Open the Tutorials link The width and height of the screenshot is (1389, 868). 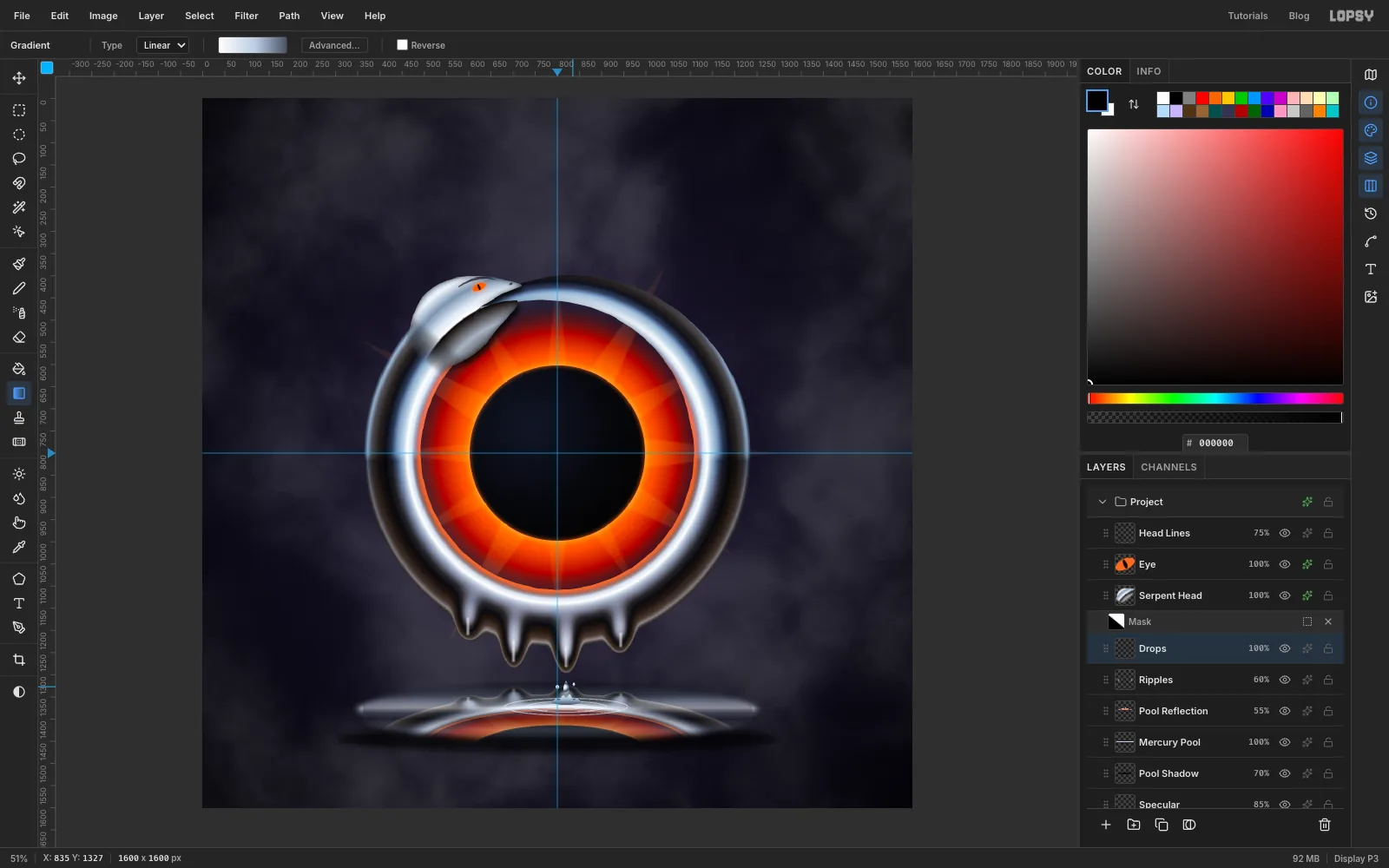pos(1247,16)
